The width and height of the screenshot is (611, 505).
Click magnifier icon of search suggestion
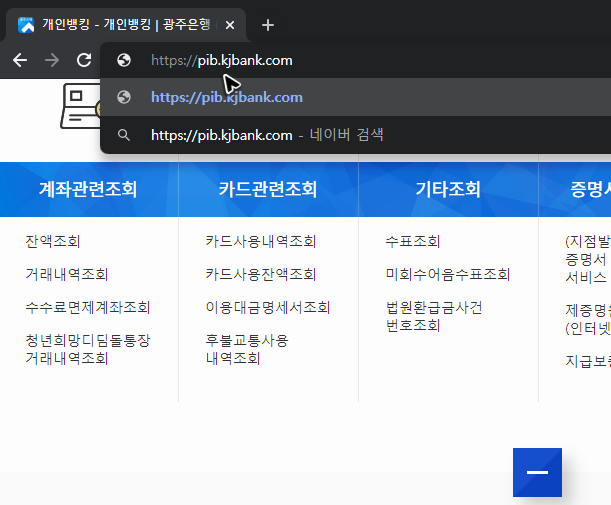[124, 135]
